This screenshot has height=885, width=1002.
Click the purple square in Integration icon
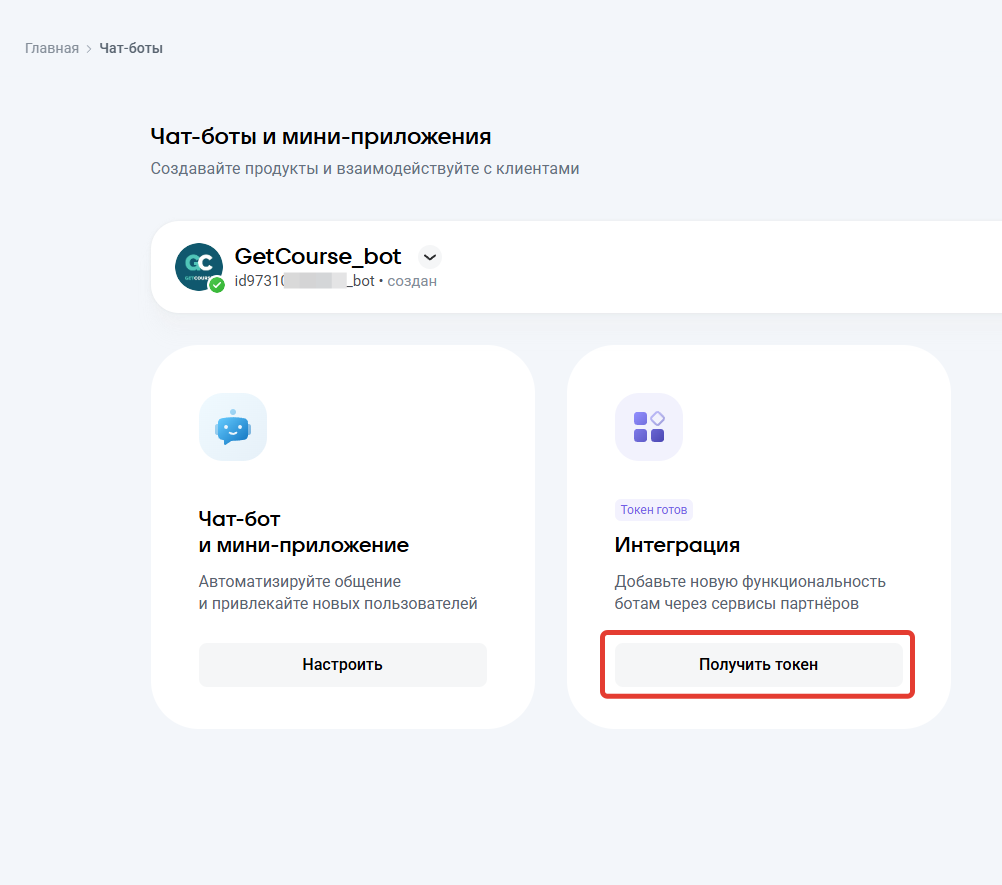tap(641, 418)
